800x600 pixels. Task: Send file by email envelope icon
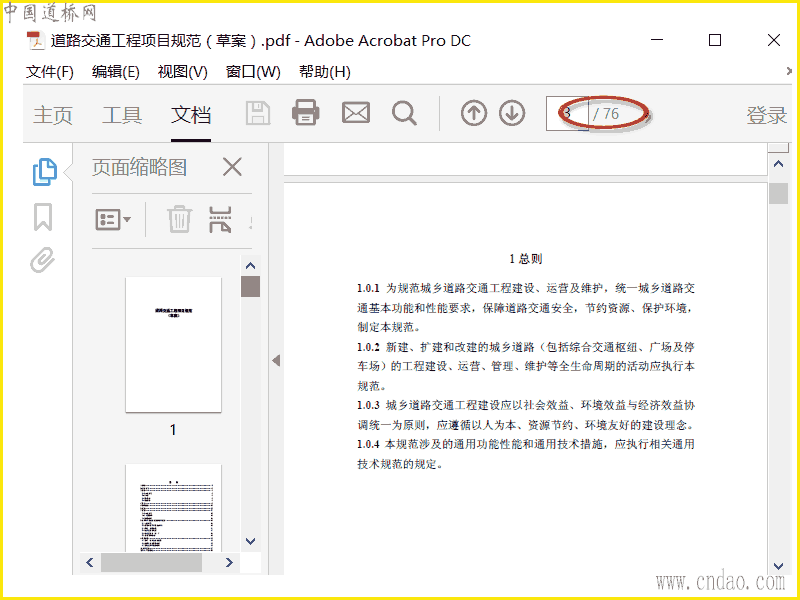pyautogui.click(x=356, y=113)
